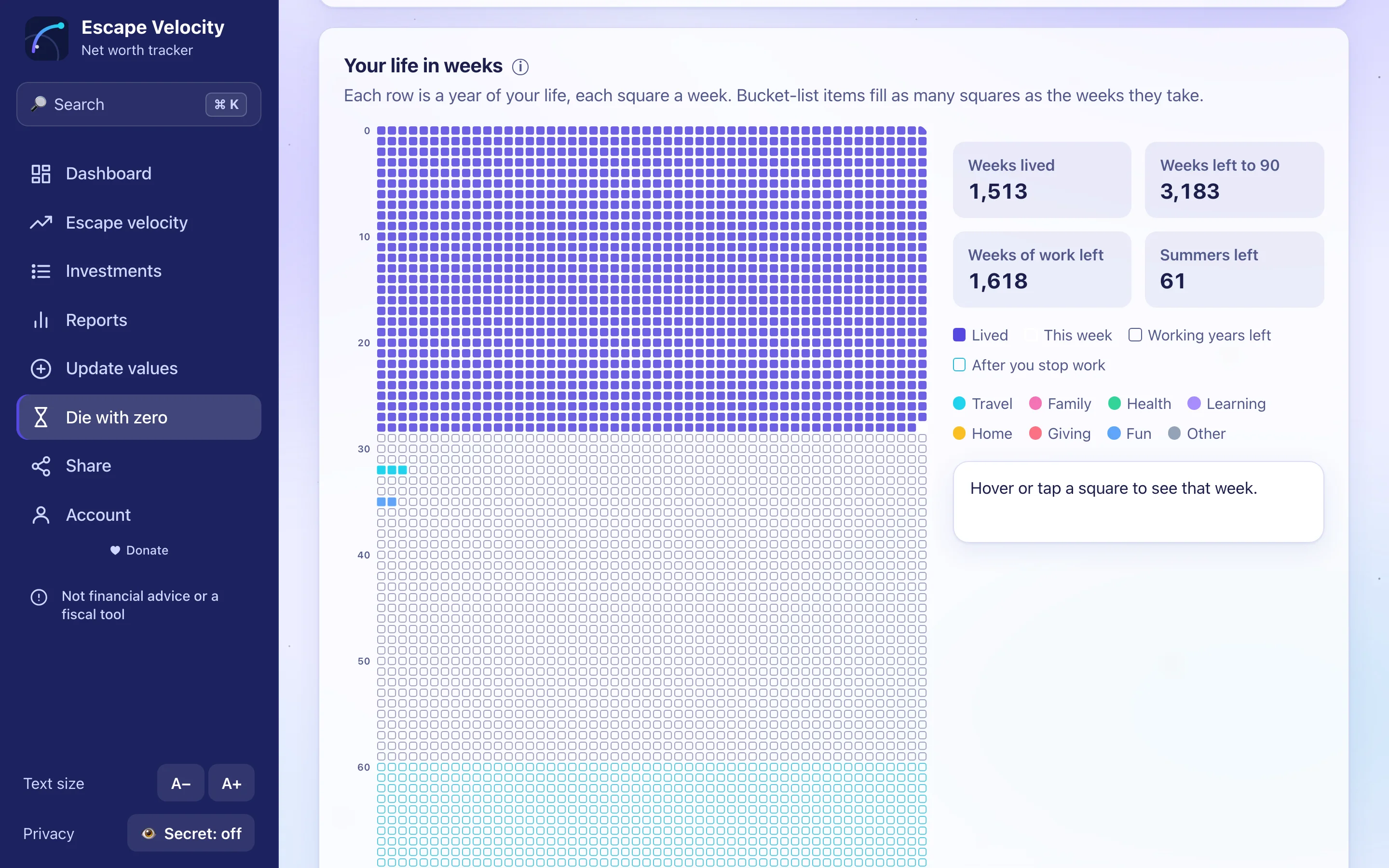Click the Weeks of work left card

tap(1042, 269)
